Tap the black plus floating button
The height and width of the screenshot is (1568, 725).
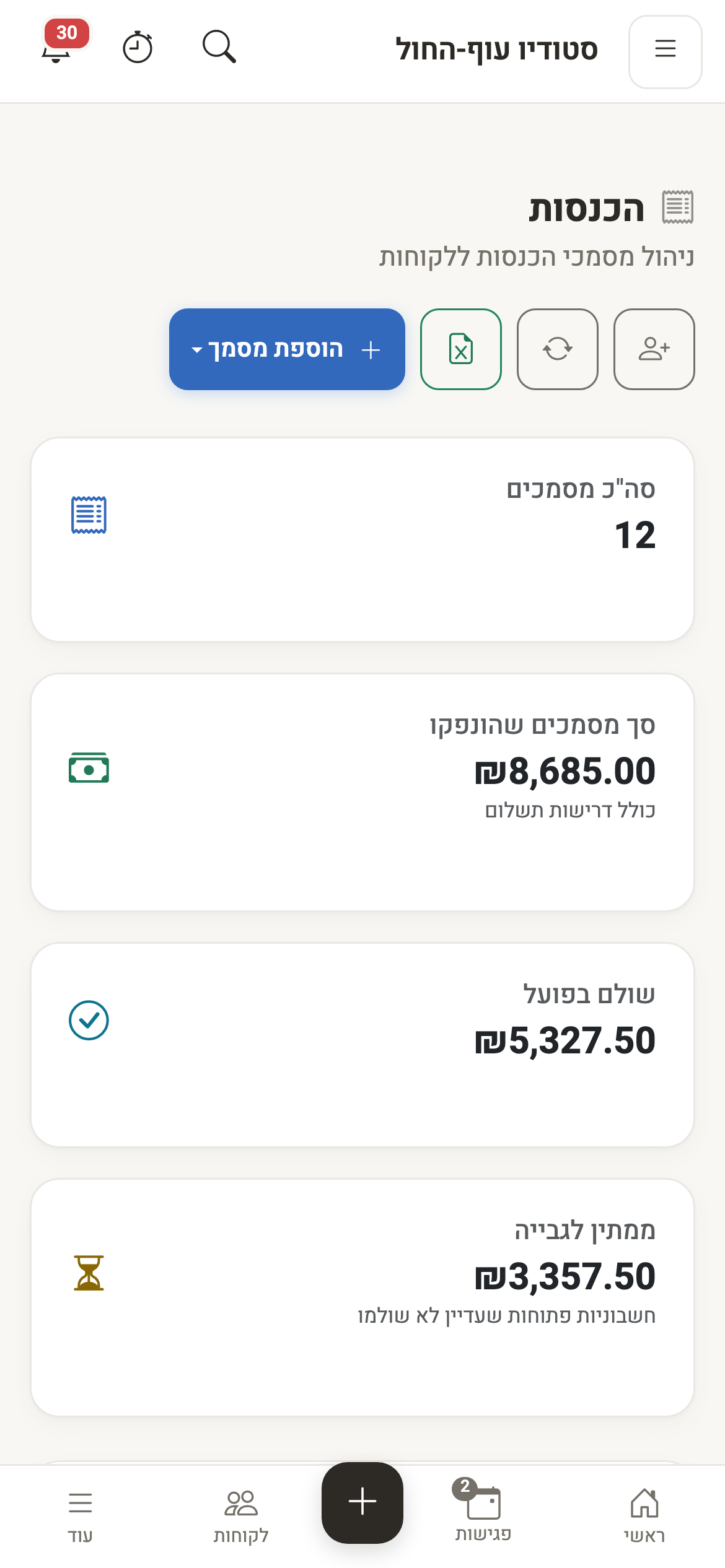click(362, 1503)
